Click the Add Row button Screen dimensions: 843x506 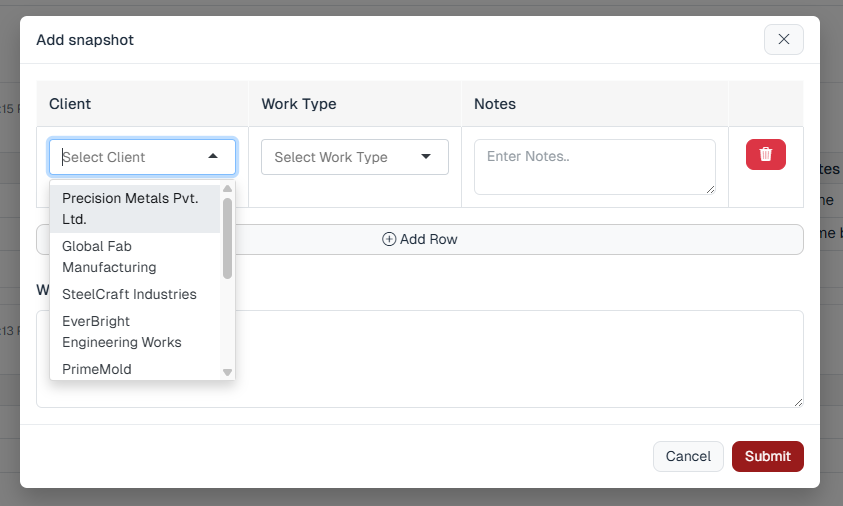coord(420,239)
